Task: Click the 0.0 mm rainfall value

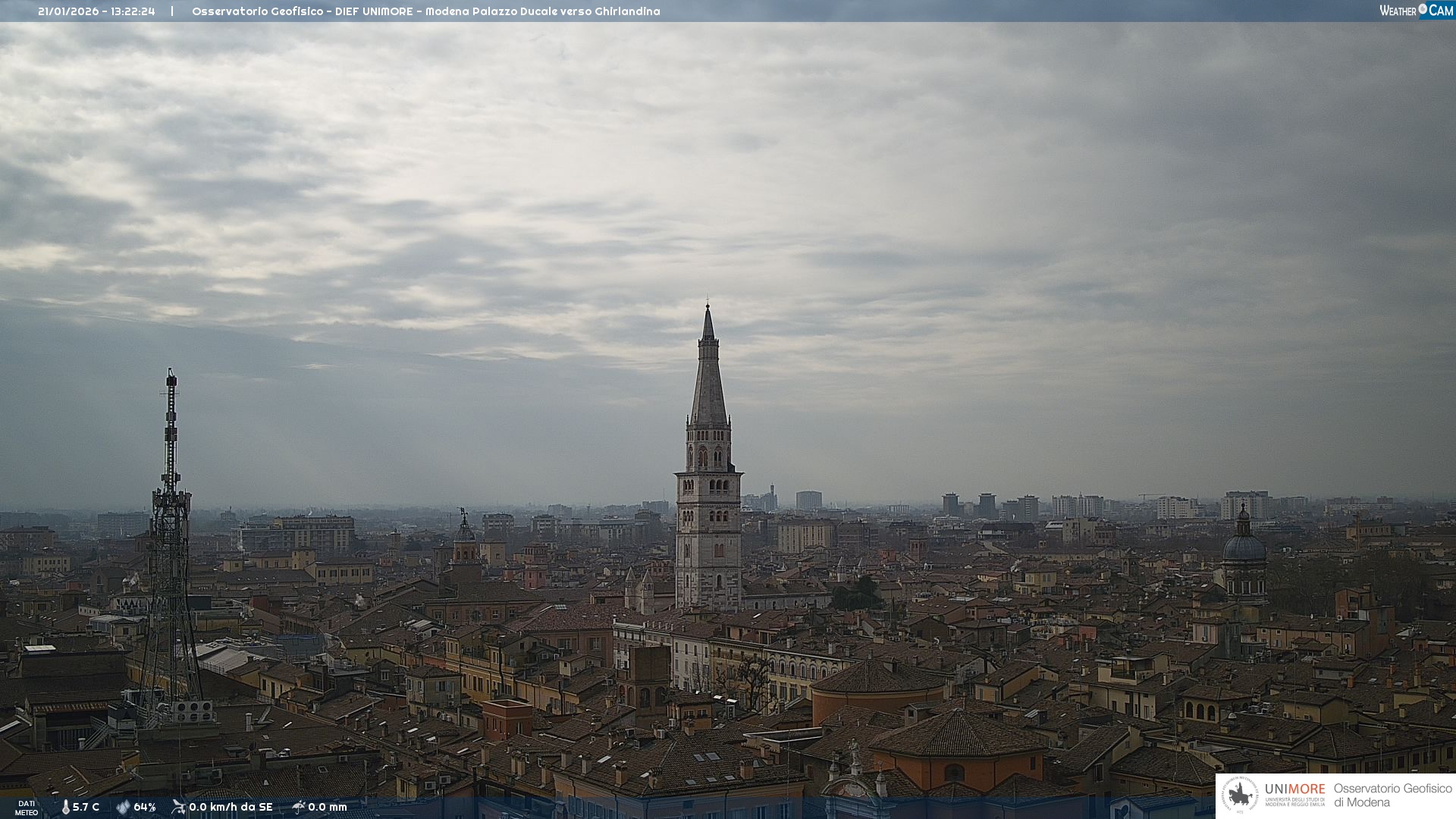Action: [x=328, y=808]
